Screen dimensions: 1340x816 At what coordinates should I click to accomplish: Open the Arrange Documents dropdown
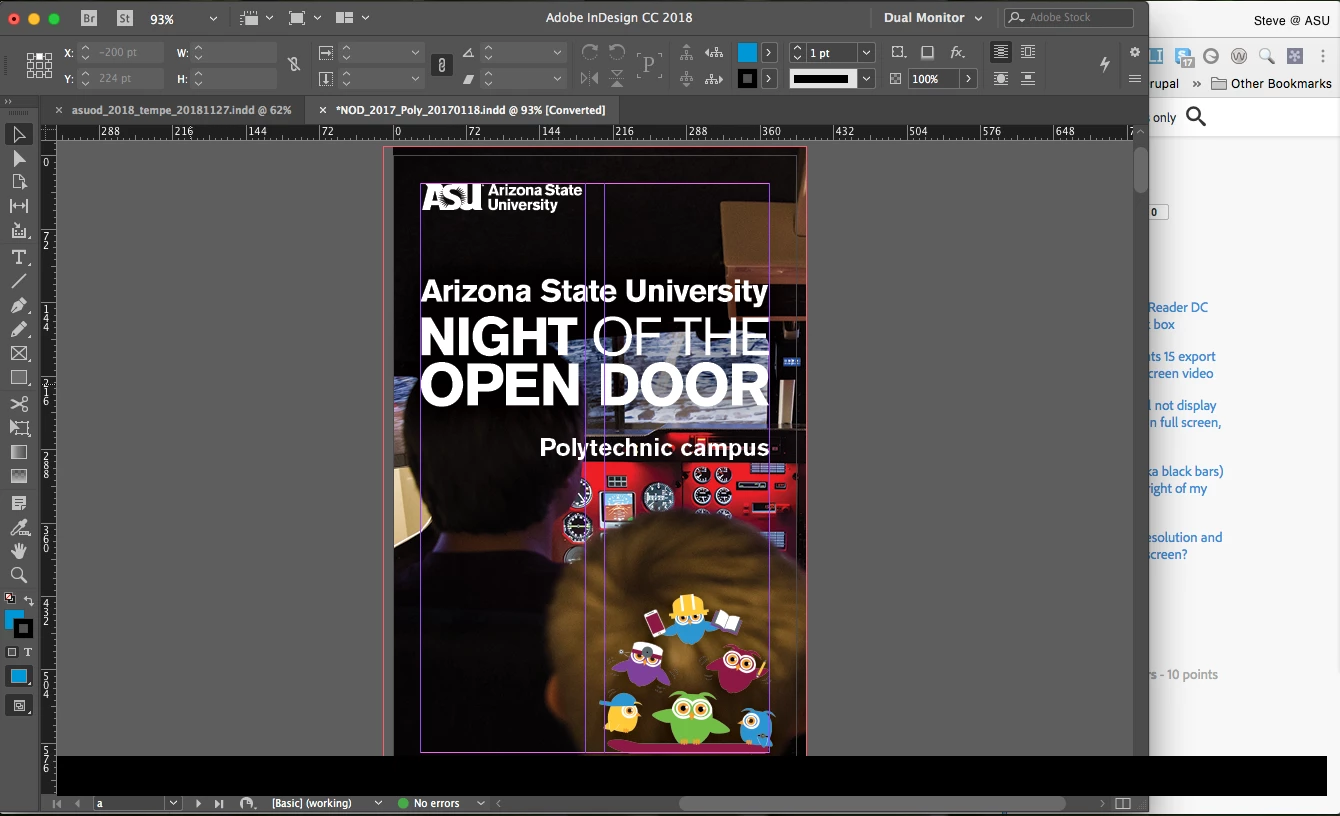[x=353, y=18]
